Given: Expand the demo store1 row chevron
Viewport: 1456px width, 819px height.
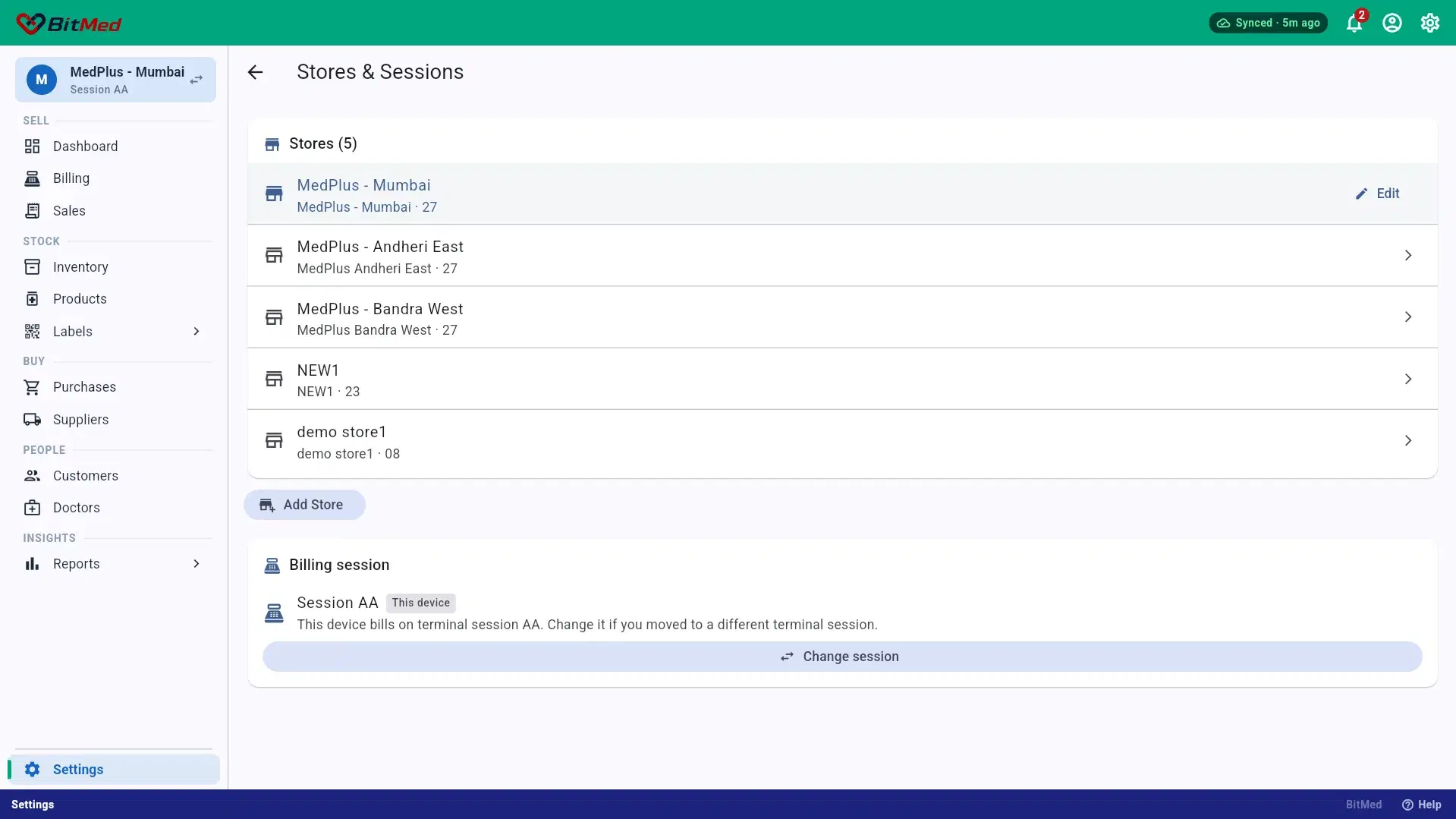Looking at the screenshot, I should (x=1408, y=441).
